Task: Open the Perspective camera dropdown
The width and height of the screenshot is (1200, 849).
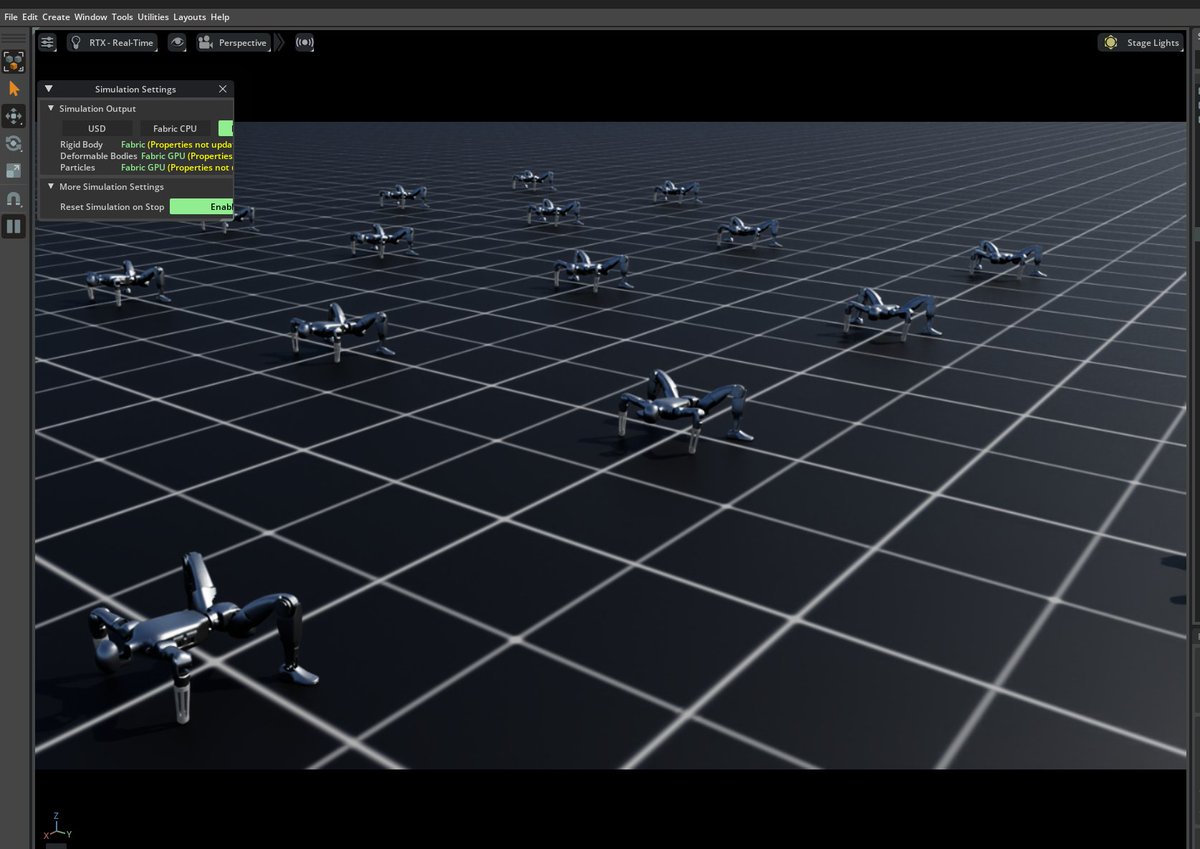Action: (x=233, y=42)
